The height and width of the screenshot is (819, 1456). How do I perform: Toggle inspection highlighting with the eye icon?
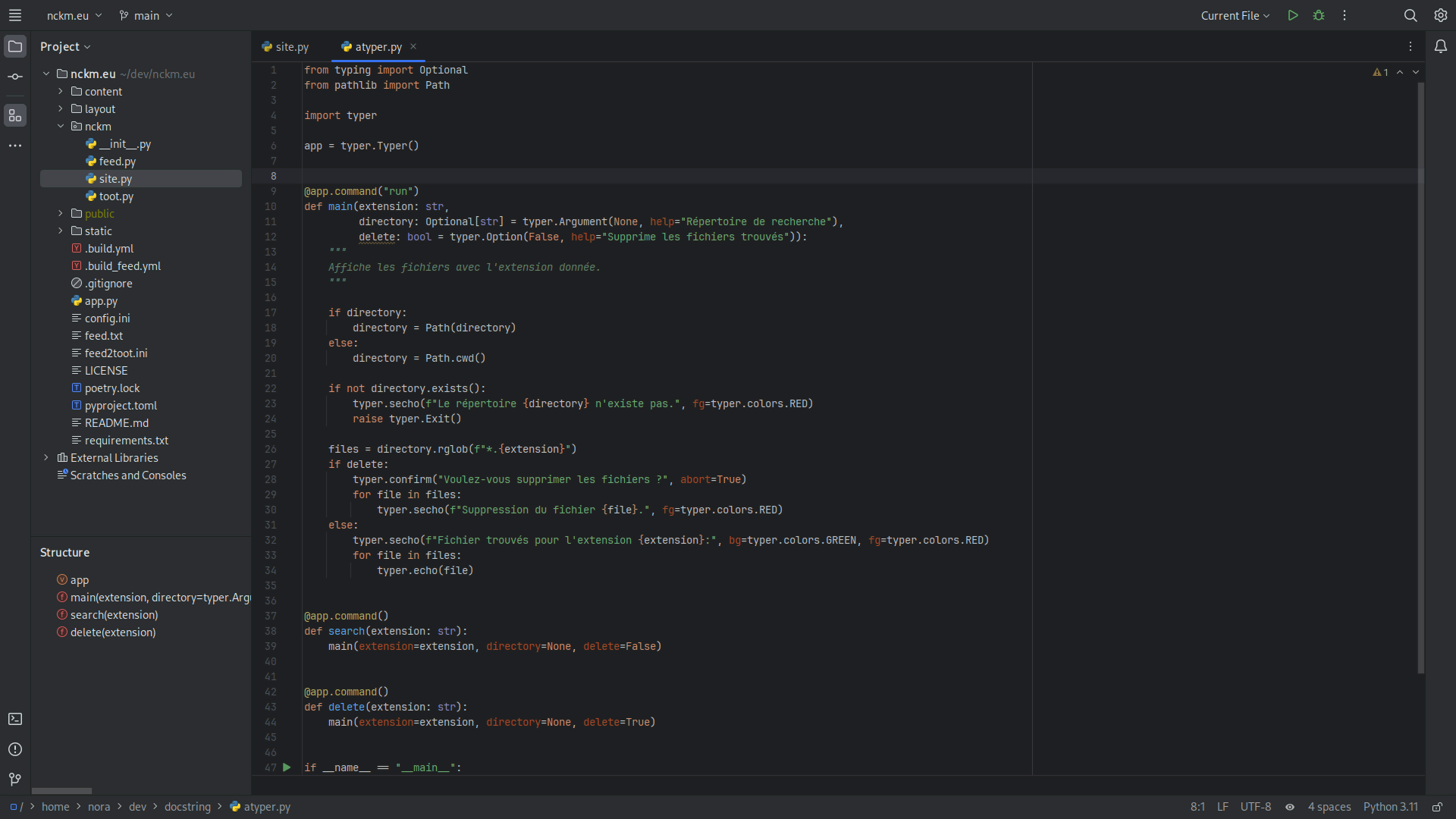click(1290, 807)
